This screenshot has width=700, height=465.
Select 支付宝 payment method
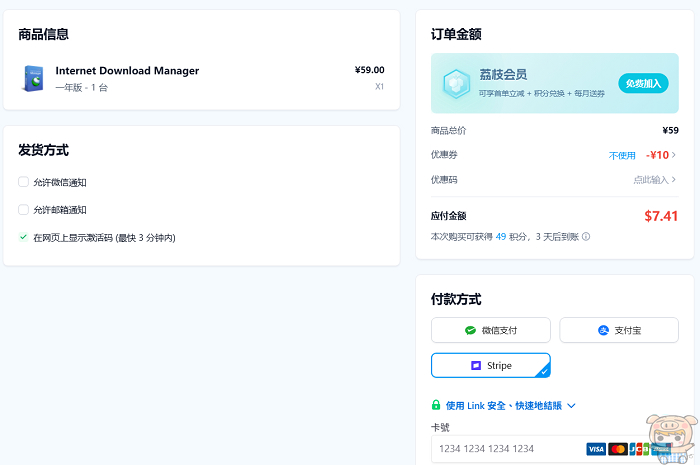tap(618, 330)
